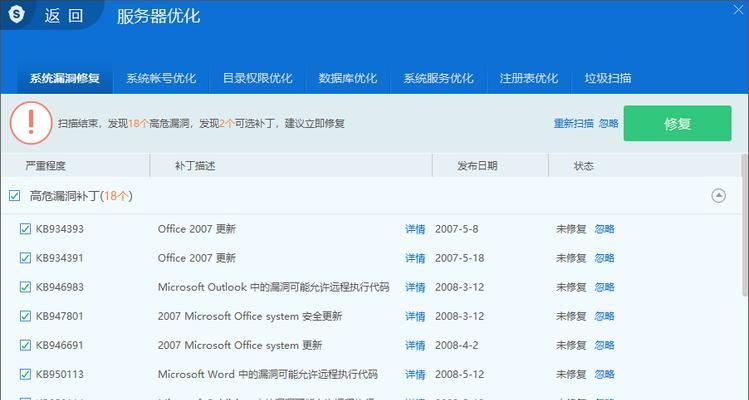The height and width of the screenshot is (400, 749).
Task: Click the vertical scrollbar thumb
Action: point(745,225)
